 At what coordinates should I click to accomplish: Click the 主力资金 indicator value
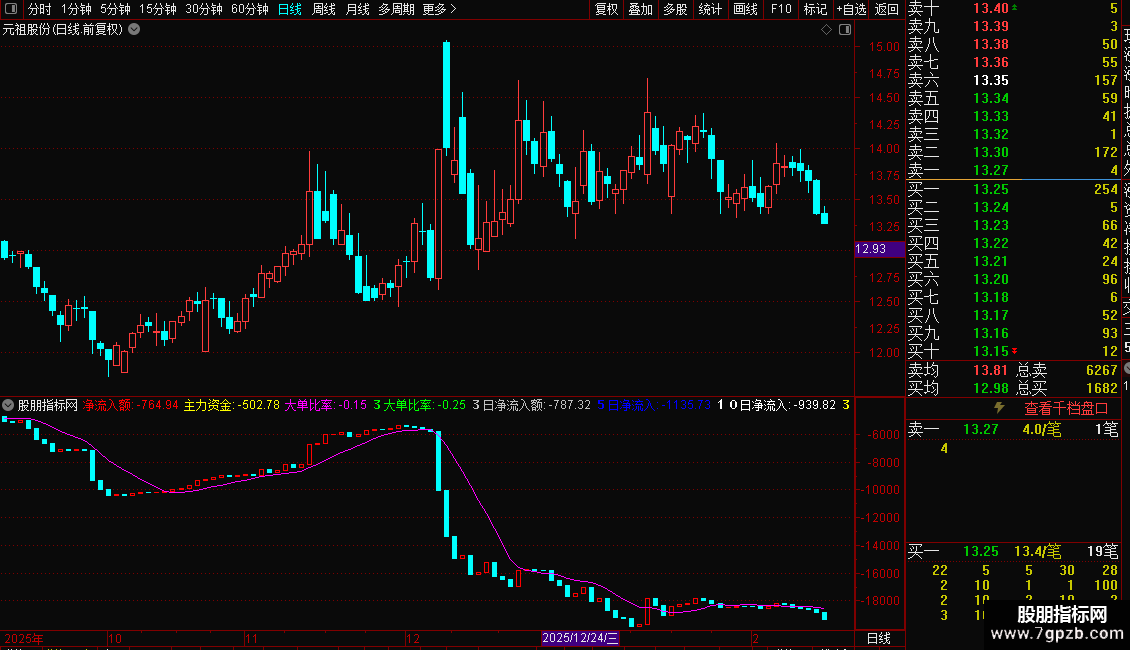click(259, 405)
